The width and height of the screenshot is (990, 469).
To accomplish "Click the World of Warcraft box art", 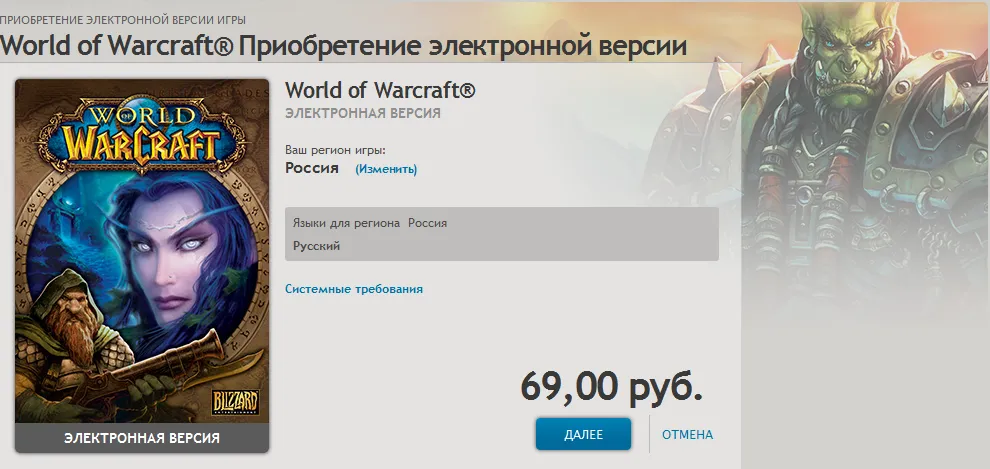I will [x=142, y=265].
